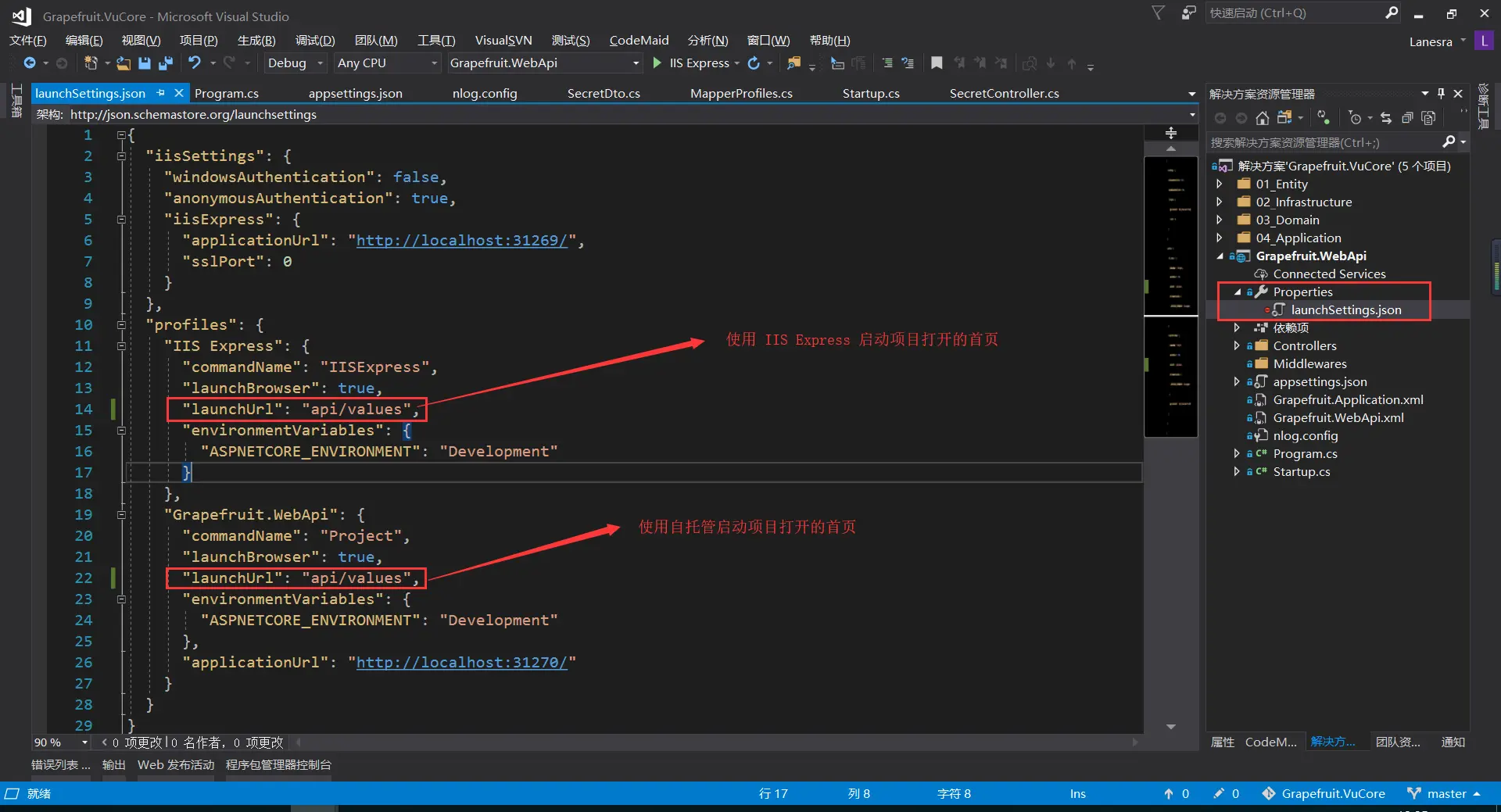The image size is (1501, 812).
Task: Click the notifications filter funnel icon
Action: [x=1159, y=13]
